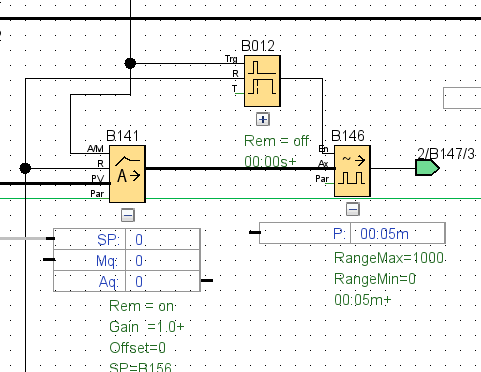Click the Mq value field

tap(163, 260)
